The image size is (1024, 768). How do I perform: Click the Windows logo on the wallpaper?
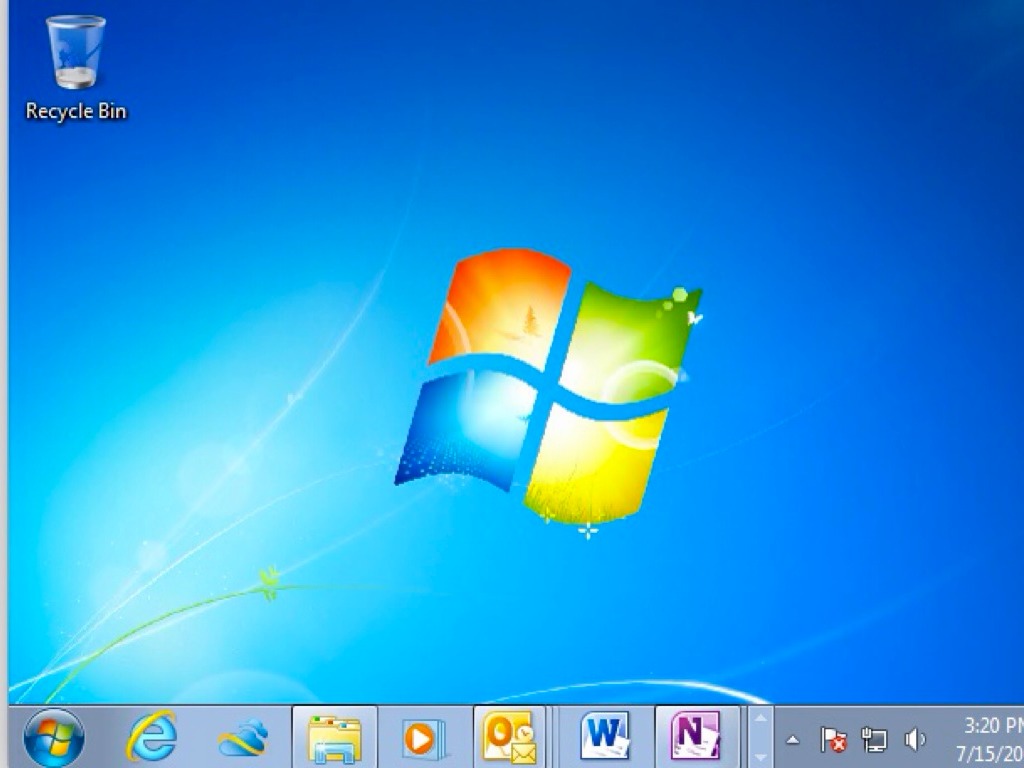point(548,385)
